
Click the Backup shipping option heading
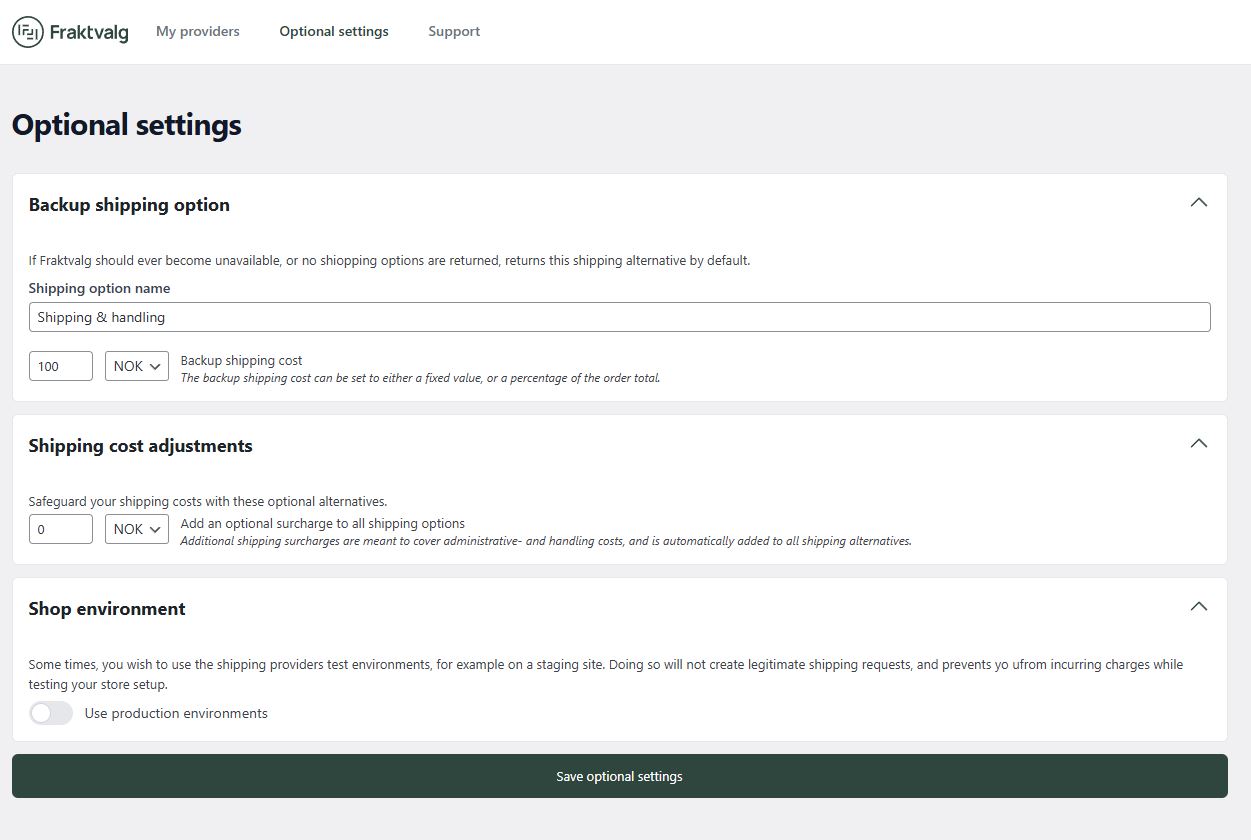(129, 204)
